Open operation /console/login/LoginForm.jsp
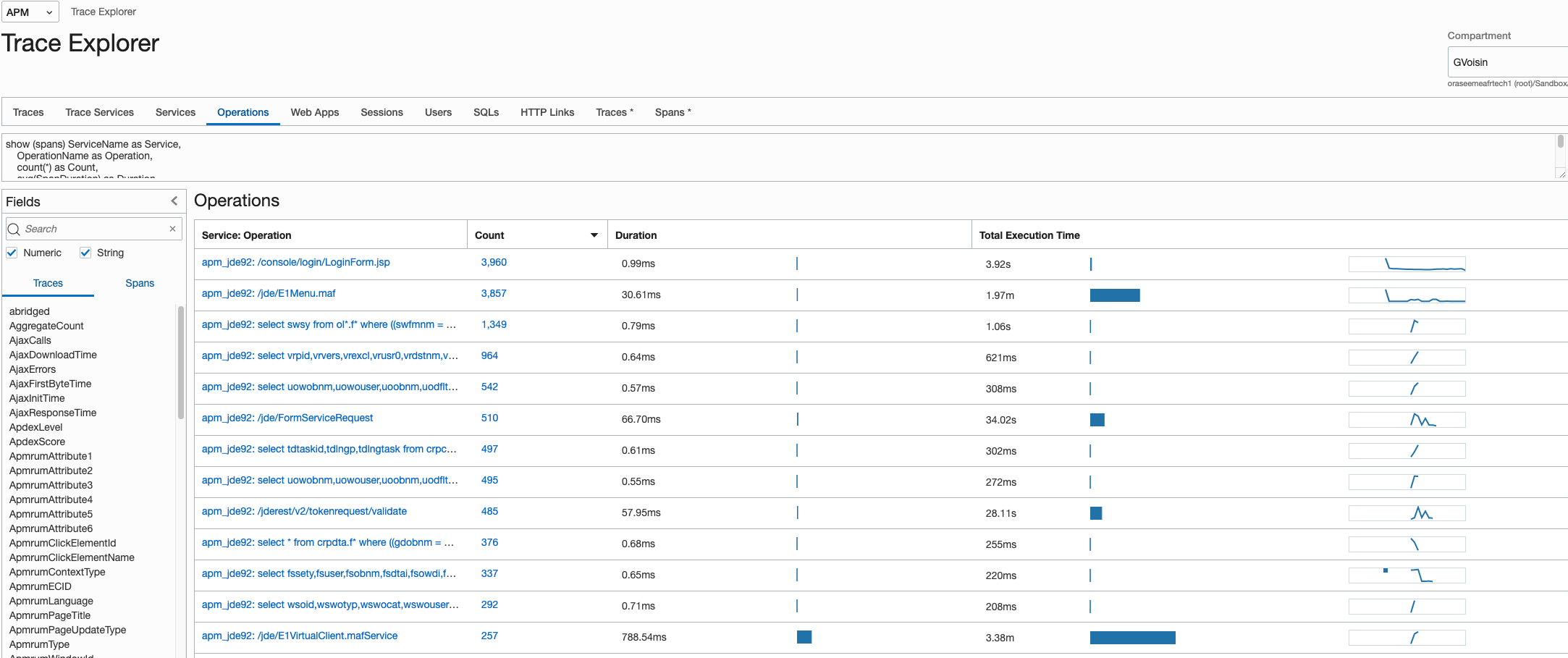The height and width of the screenshot is (658, 1568). [x=295, y=262]
